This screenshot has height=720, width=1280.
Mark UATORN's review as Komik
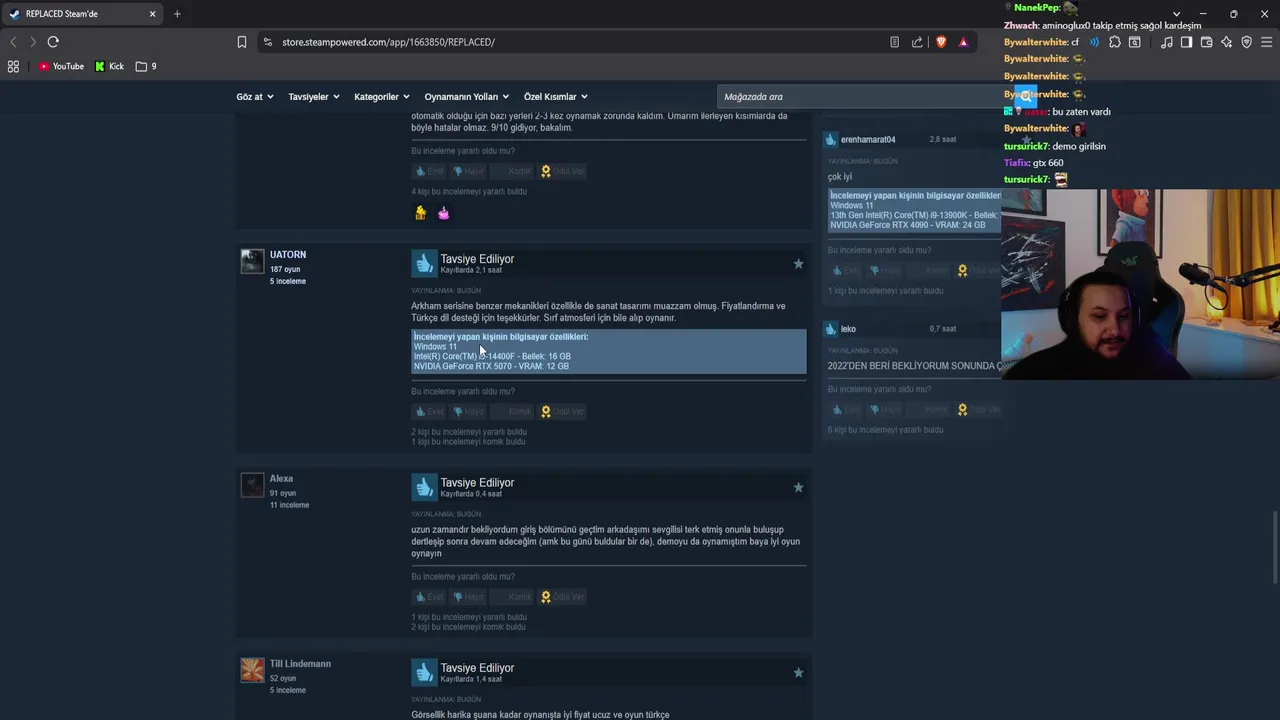[x=513, y=411]
